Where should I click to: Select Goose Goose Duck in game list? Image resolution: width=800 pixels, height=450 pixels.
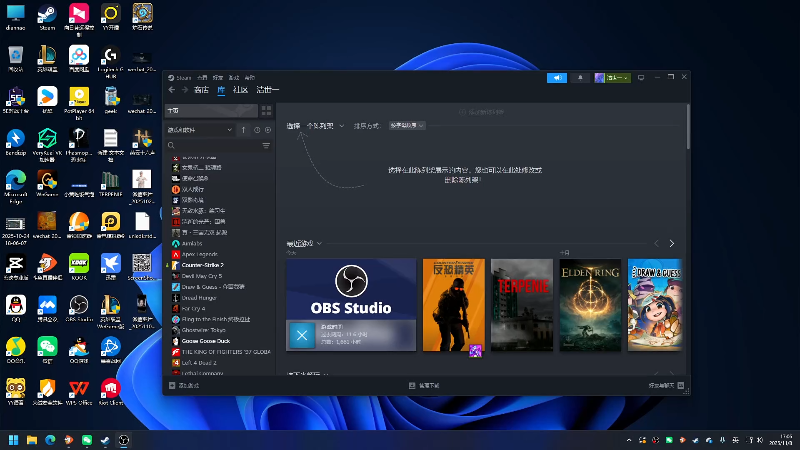tap(206, 341)
